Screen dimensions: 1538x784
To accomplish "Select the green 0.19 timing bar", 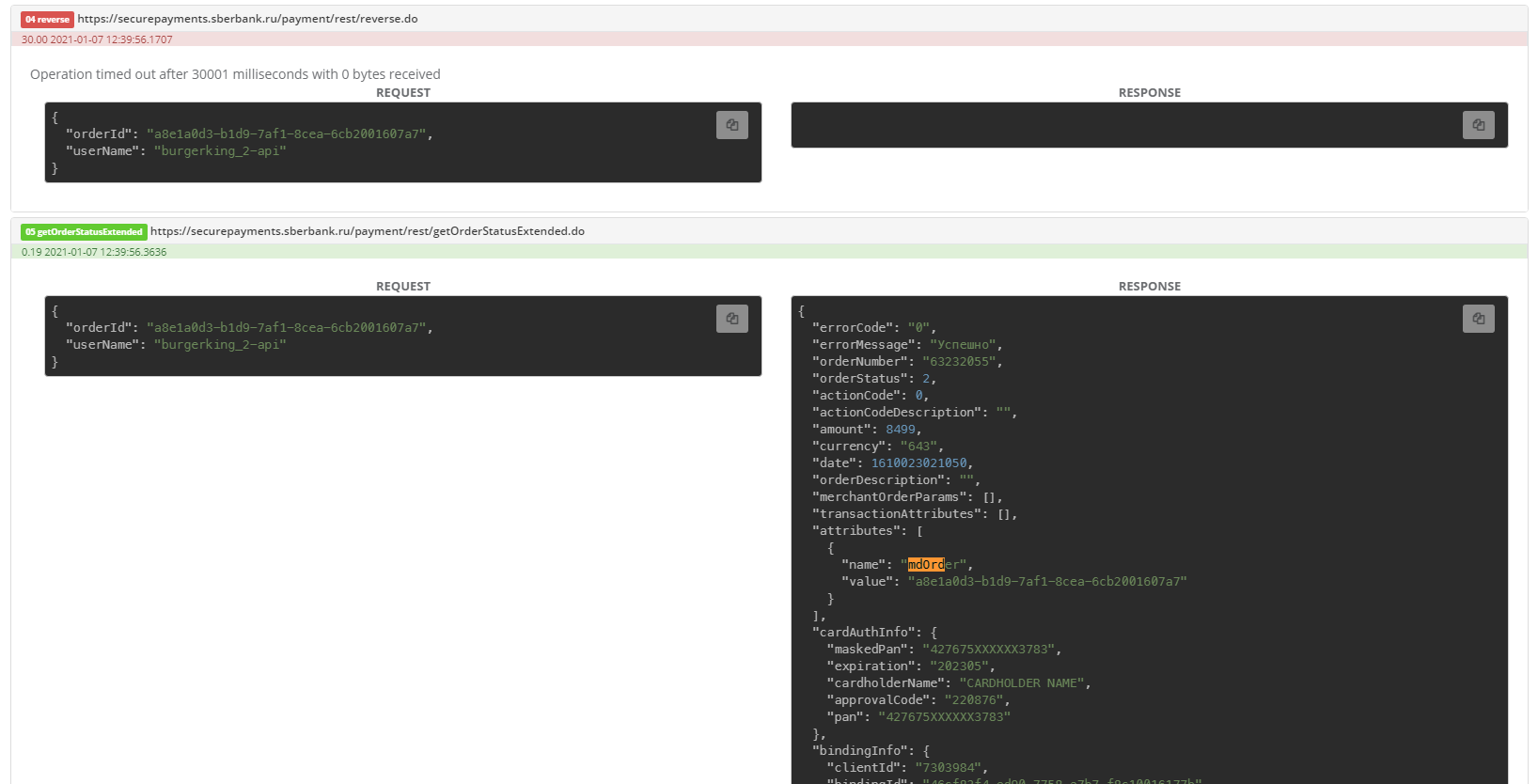I will [x=769, y=252].
